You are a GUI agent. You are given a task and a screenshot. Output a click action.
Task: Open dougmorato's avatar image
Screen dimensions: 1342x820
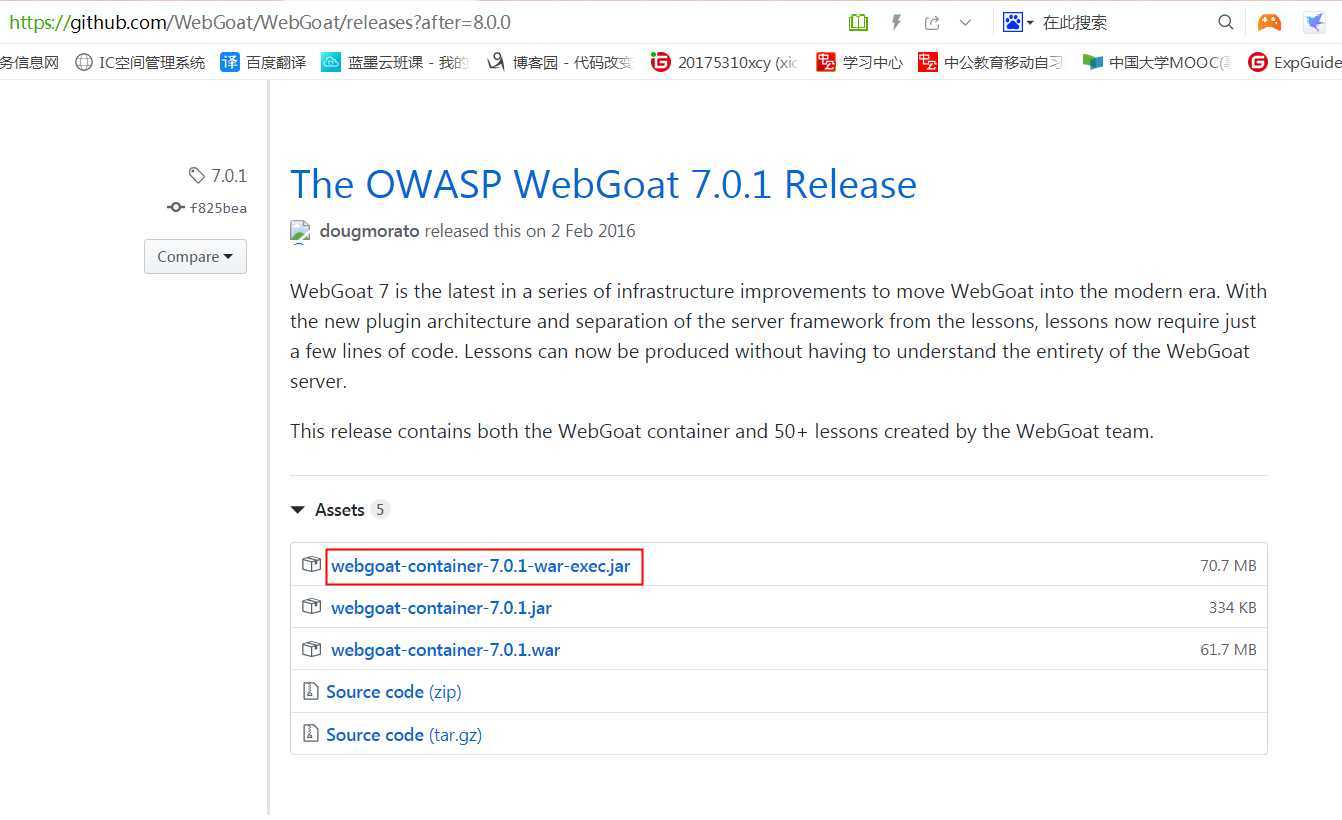coord(300,231)
